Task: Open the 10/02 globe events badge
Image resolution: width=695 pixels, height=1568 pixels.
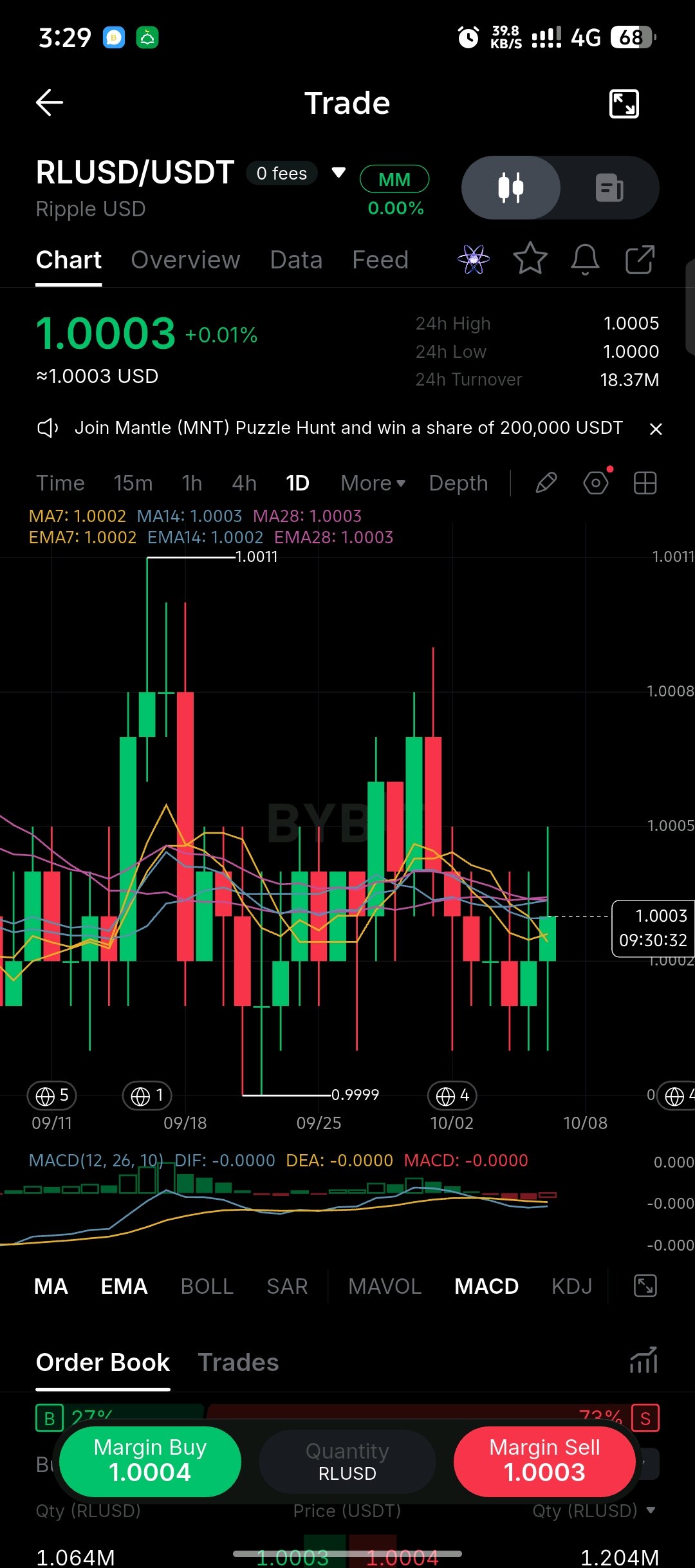Action: 452,1096
